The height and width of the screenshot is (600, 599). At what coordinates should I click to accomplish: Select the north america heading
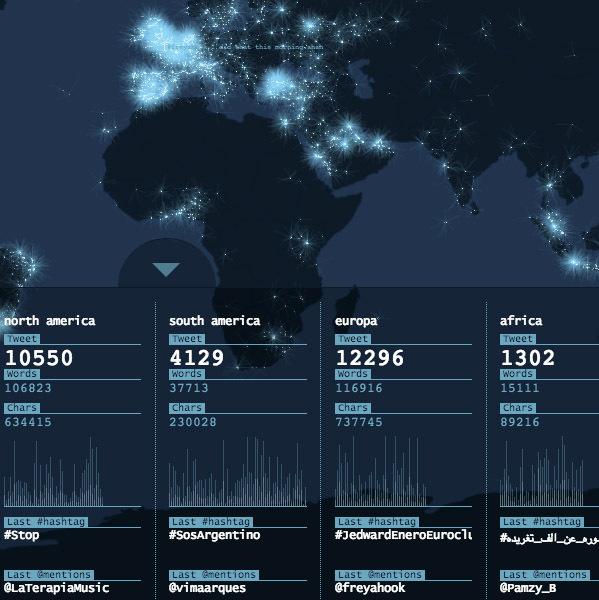[x=49, y=321]
